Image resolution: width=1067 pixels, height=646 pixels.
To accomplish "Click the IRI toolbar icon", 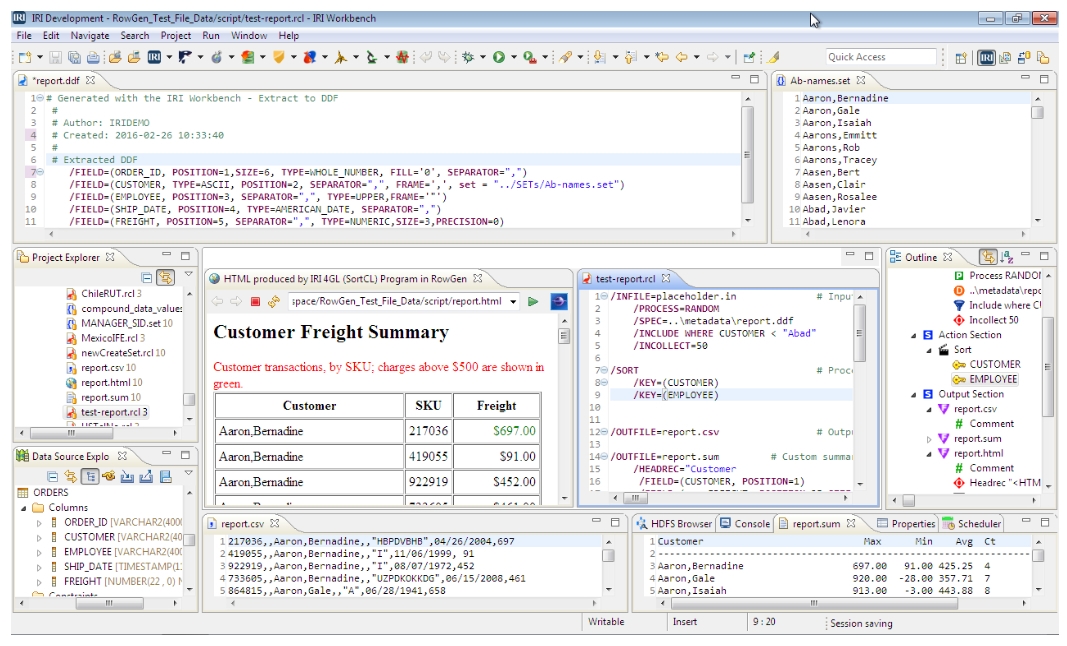I will (x=155, y=58).
